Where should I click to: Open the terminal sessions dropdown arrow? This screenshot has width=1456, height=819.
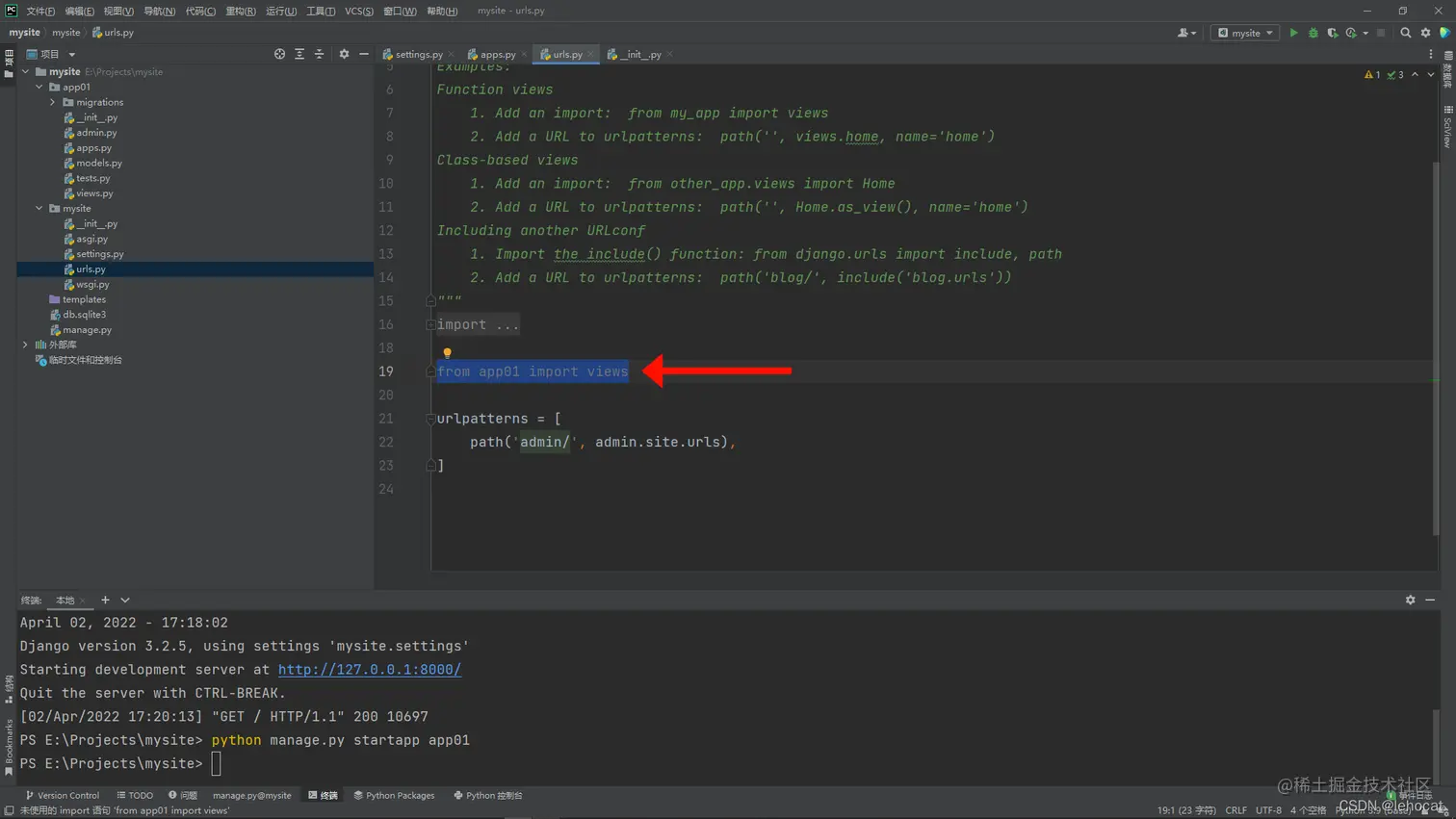point(125,600)
